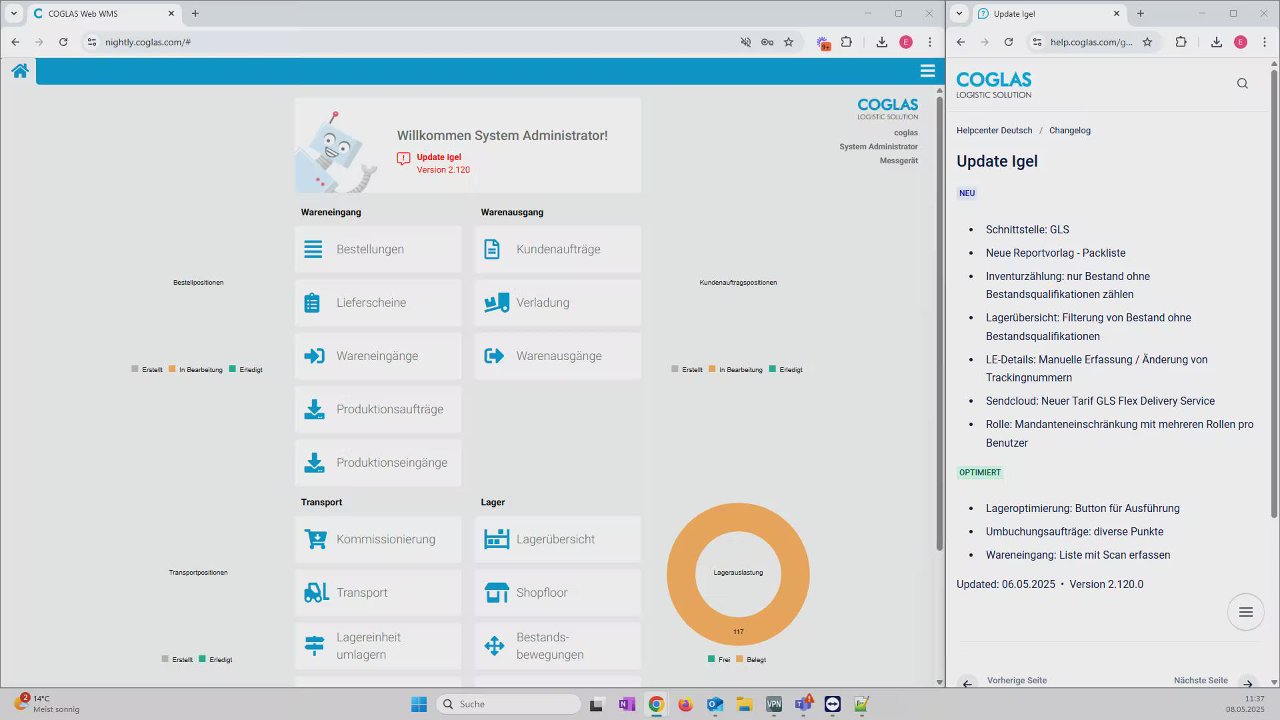Select the COGLAS Web WMS tab
1280x720 pixels.
click(x=103, y=14)
